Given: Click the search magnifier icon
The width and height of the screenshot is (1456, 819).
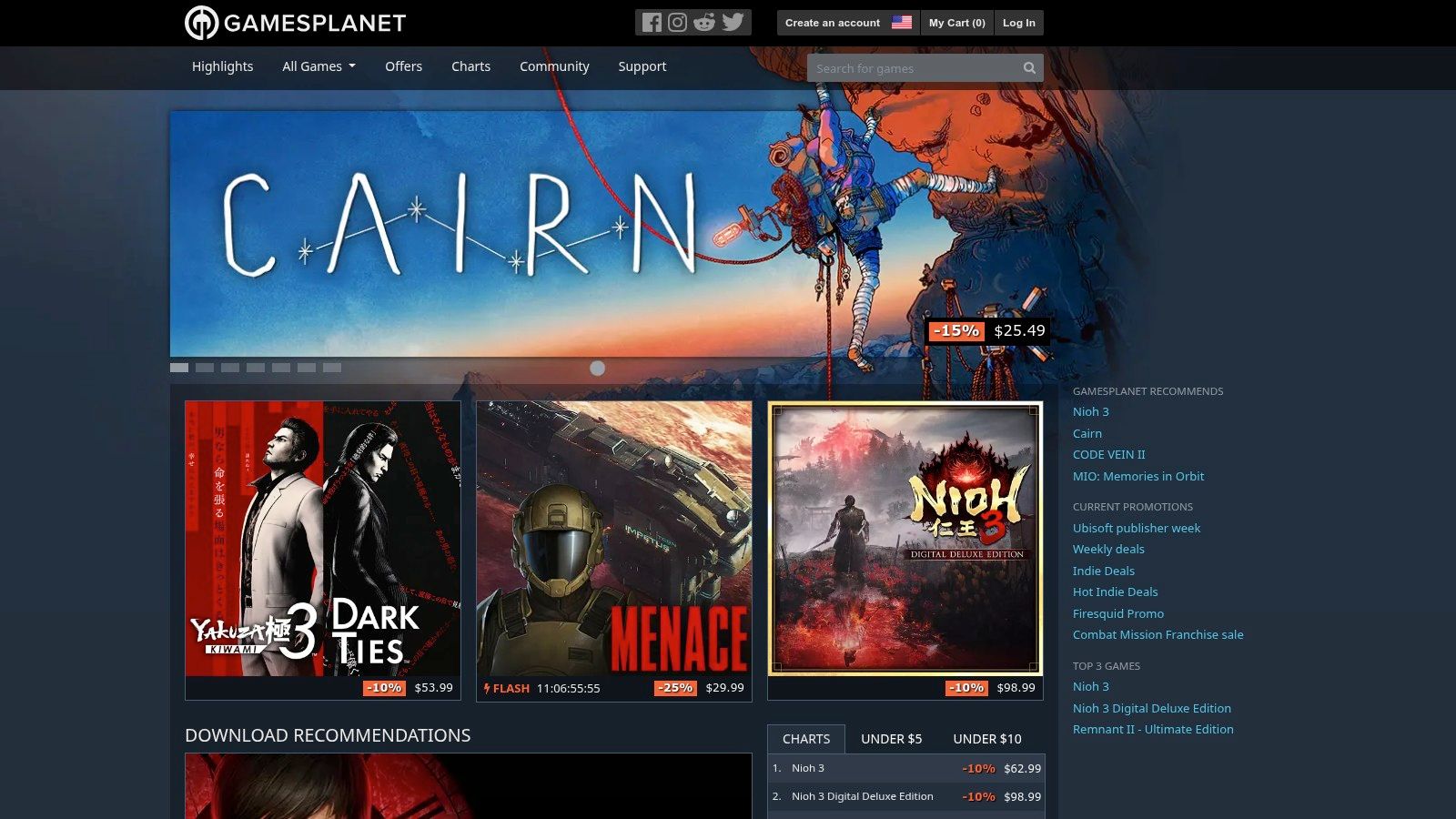Looking at the screenshot, I should pyautogui.click(x=1028, y=67).
